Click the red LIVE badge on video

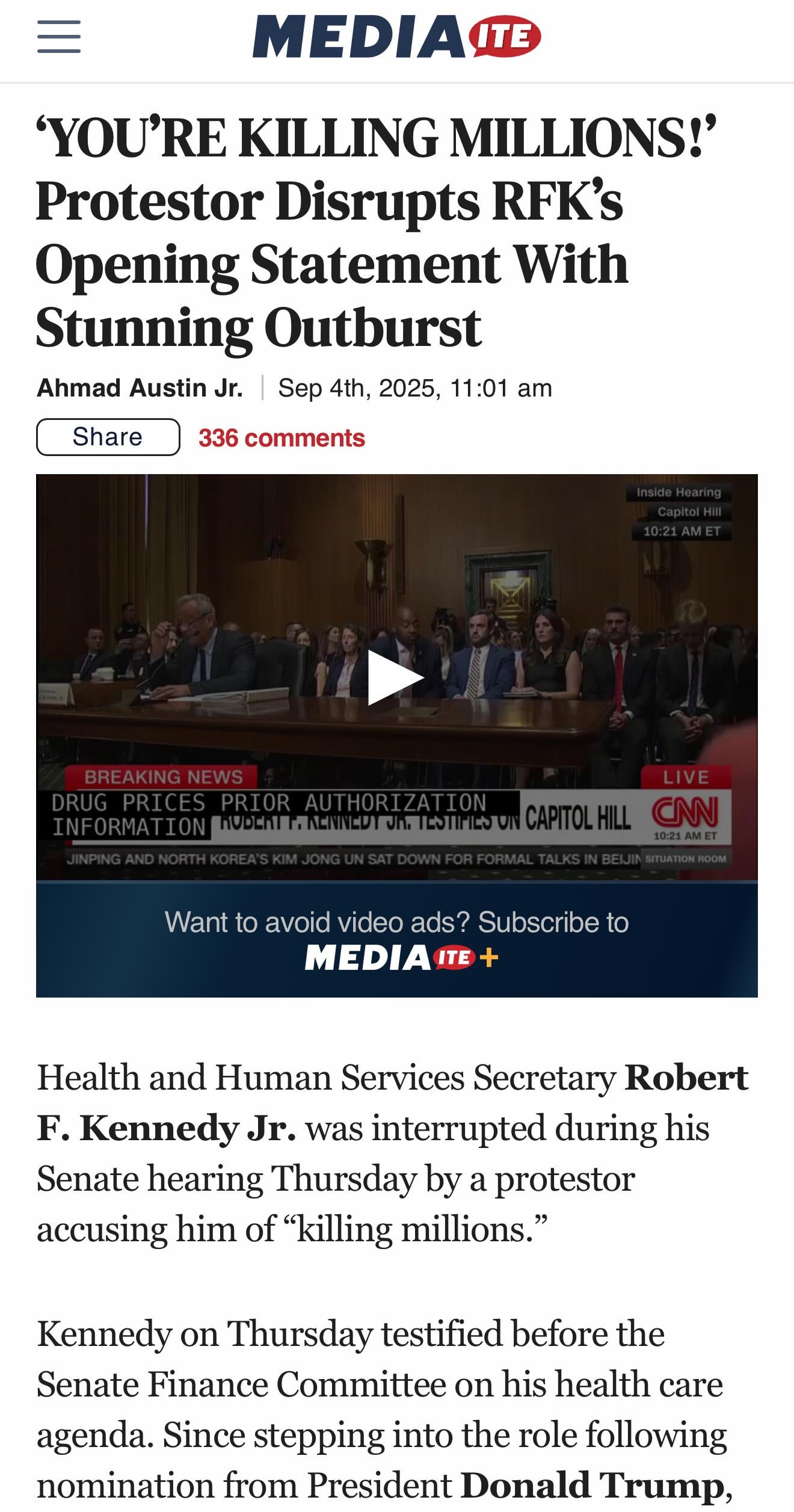click(686, 777)
